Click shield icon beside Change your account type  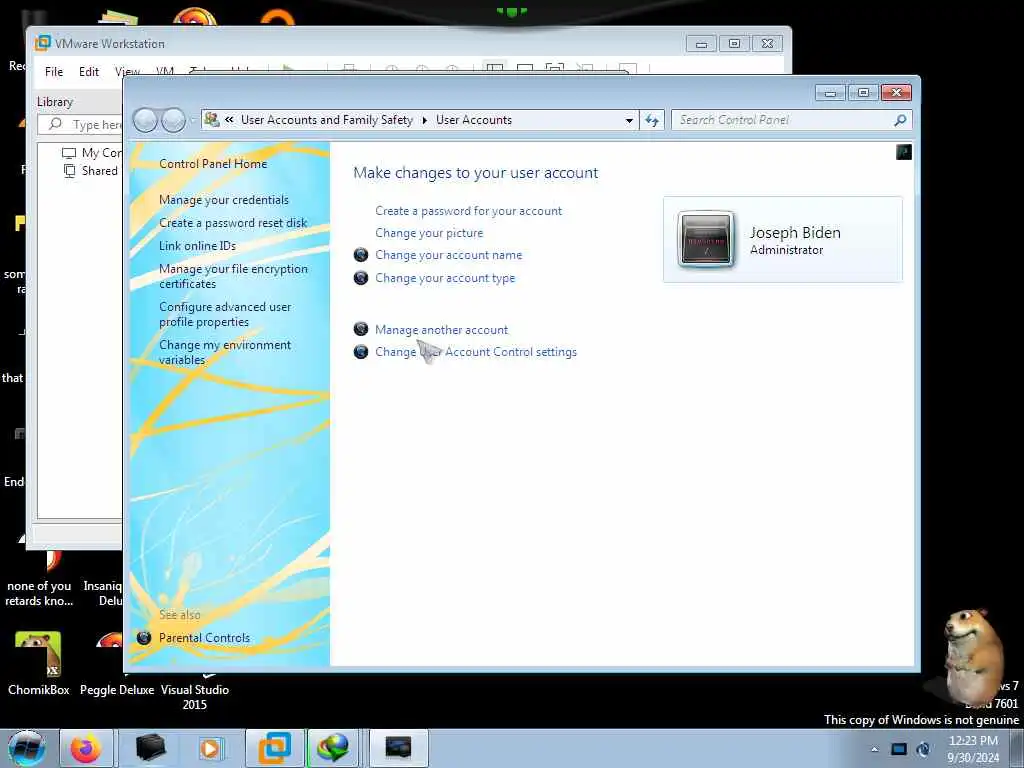tap(360, 278)
